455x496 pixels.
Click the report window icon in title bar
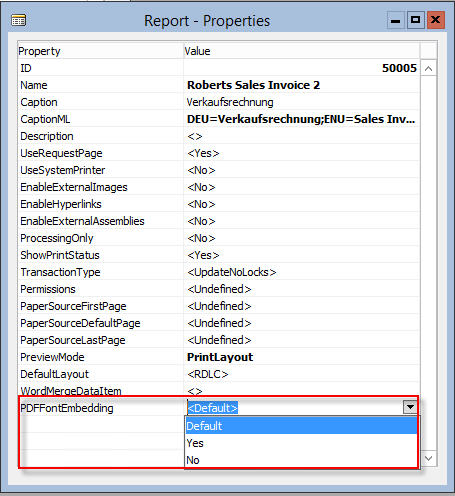(x=18, y=21)
